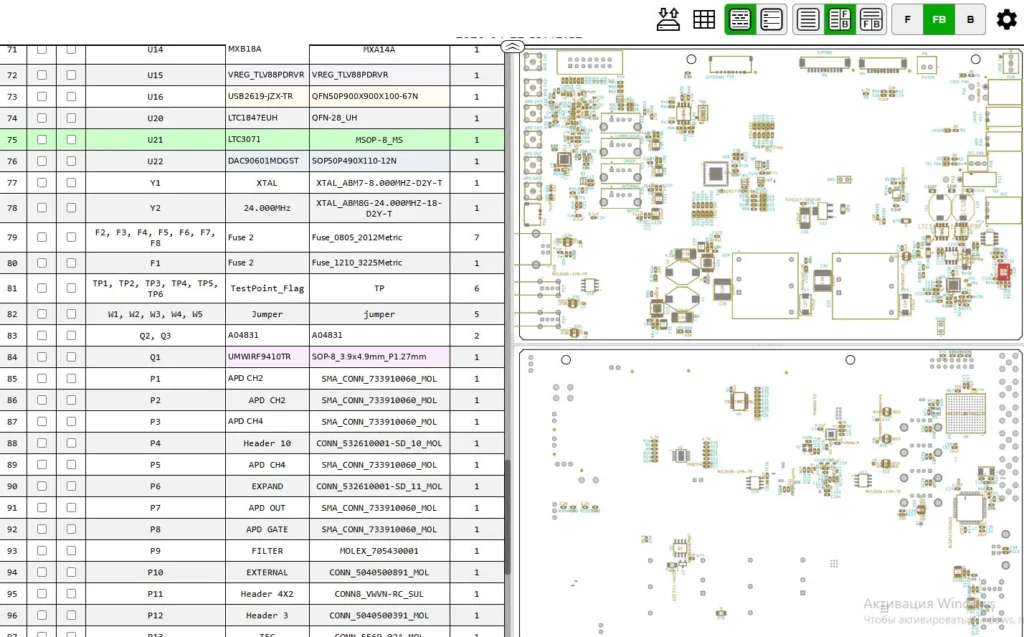Select quantity 7 in fuse row 79
The width and height of the screenshot is (1024, 637).
coord(477,237)
